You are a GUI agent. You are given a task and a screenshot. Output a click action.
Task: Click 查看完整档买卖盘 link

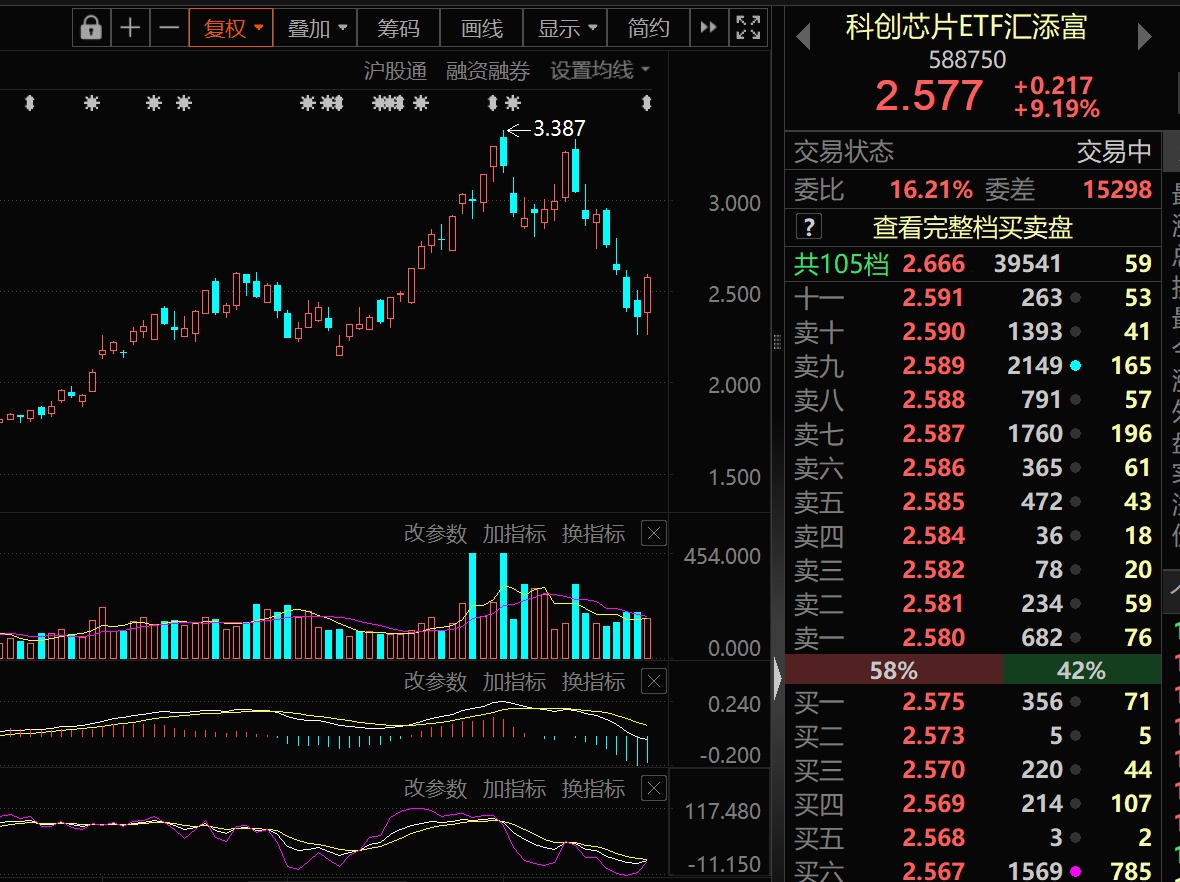[972, 227]
